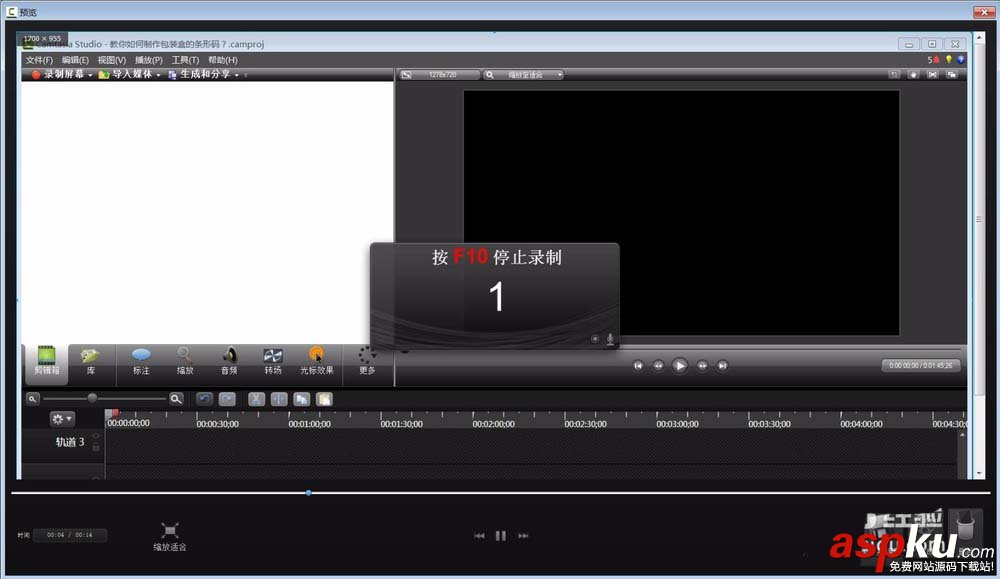Viewport: 1000px width, 579px height.
Task: Toggle visibility eye for 轨道 3
Action: point(96,436)
